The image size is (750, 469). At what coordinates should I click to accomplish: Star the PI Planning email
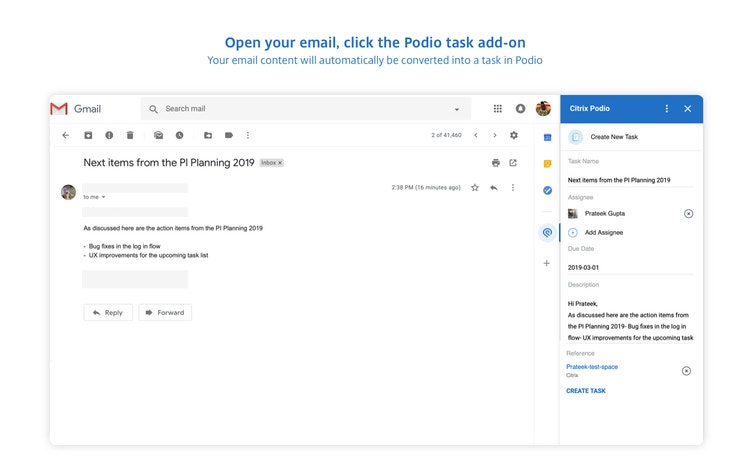point(474,188)
